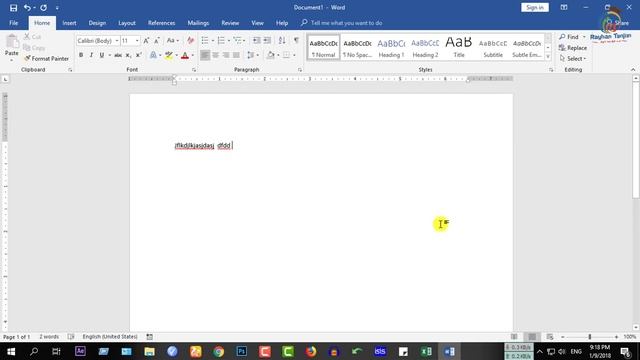The image size is (640, 360).
Task: Switch to the Review tab
Action: [x=230, y=23]
